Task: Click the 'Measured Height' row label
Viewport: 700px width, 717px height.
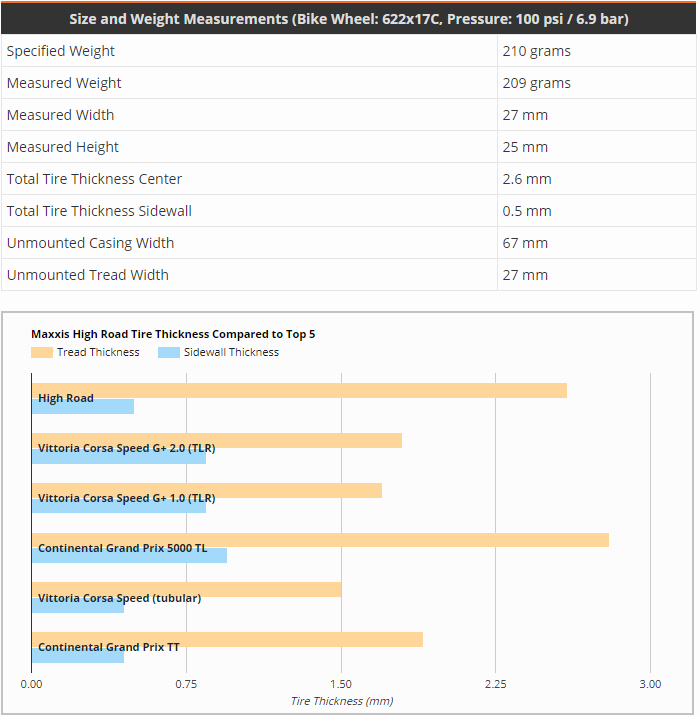Action: pos(63,147)
